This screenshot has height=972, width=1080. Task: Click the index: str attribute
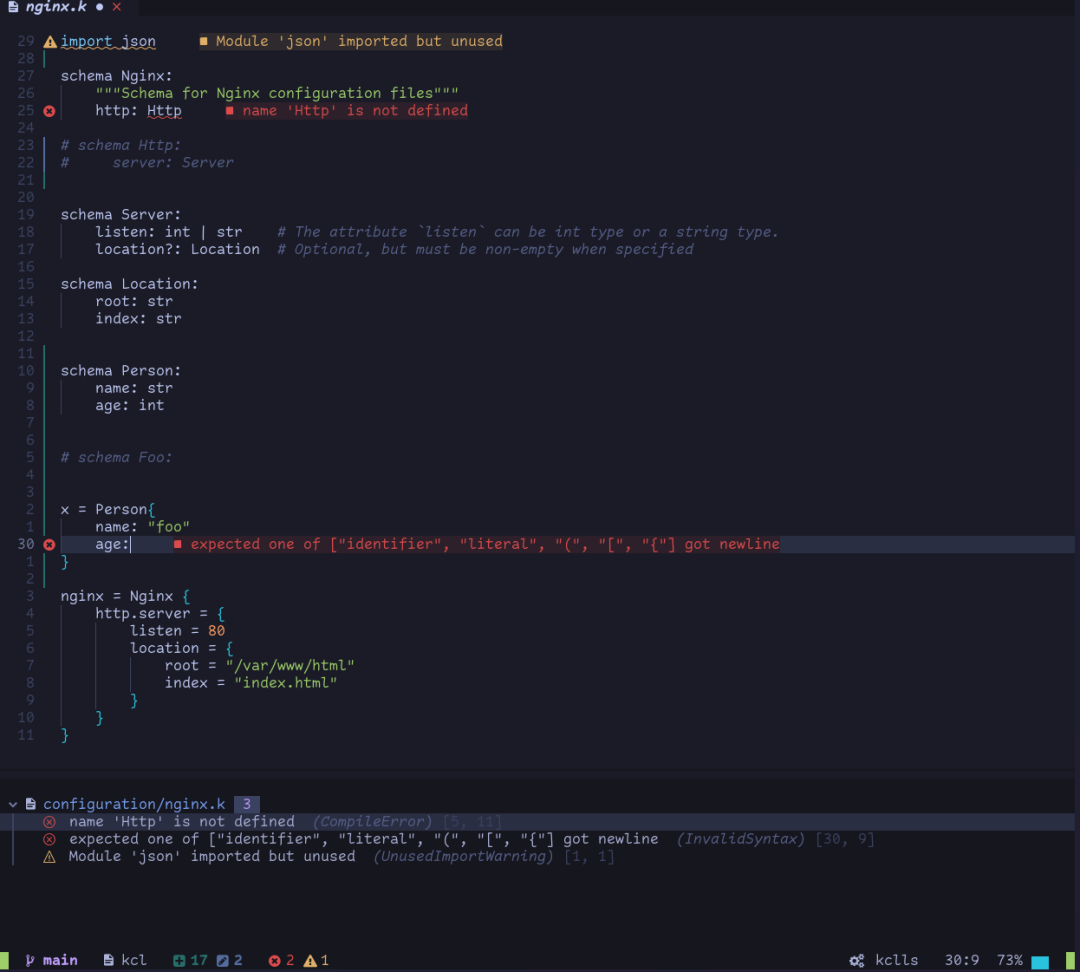138,319
